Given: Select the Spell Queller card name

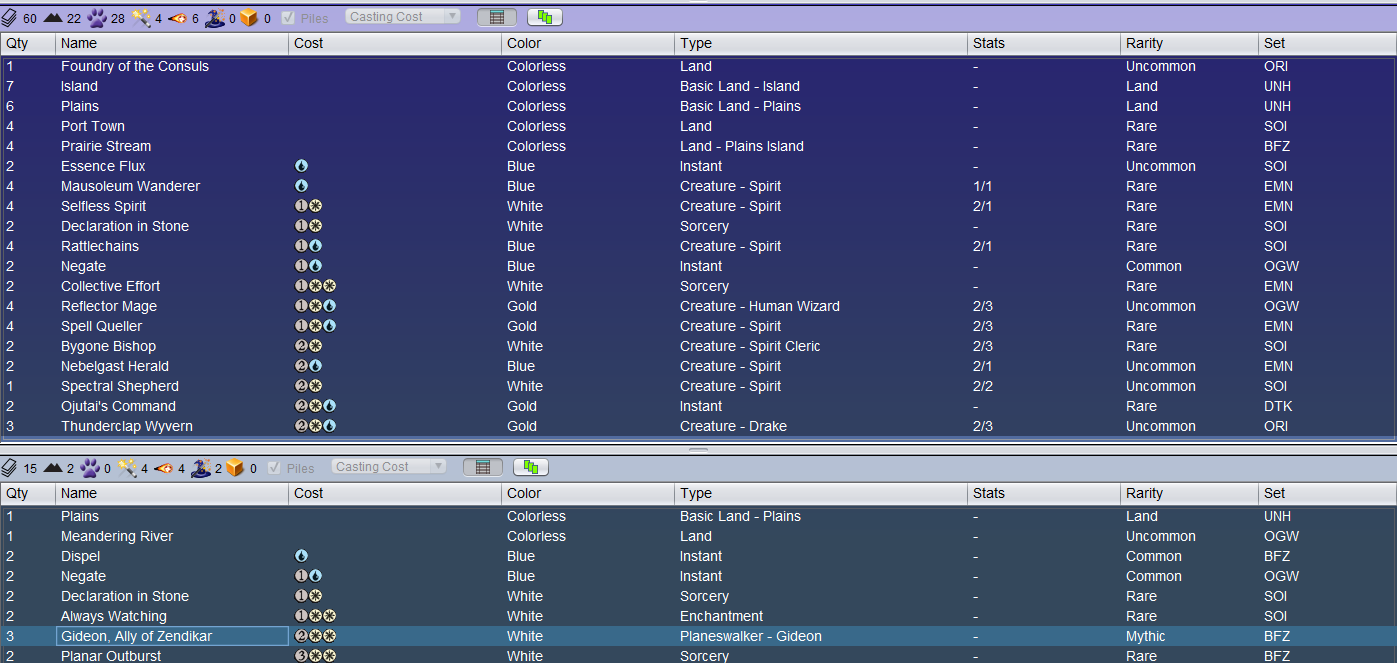Looking at the screenshot, I should [x=101, y=326].
